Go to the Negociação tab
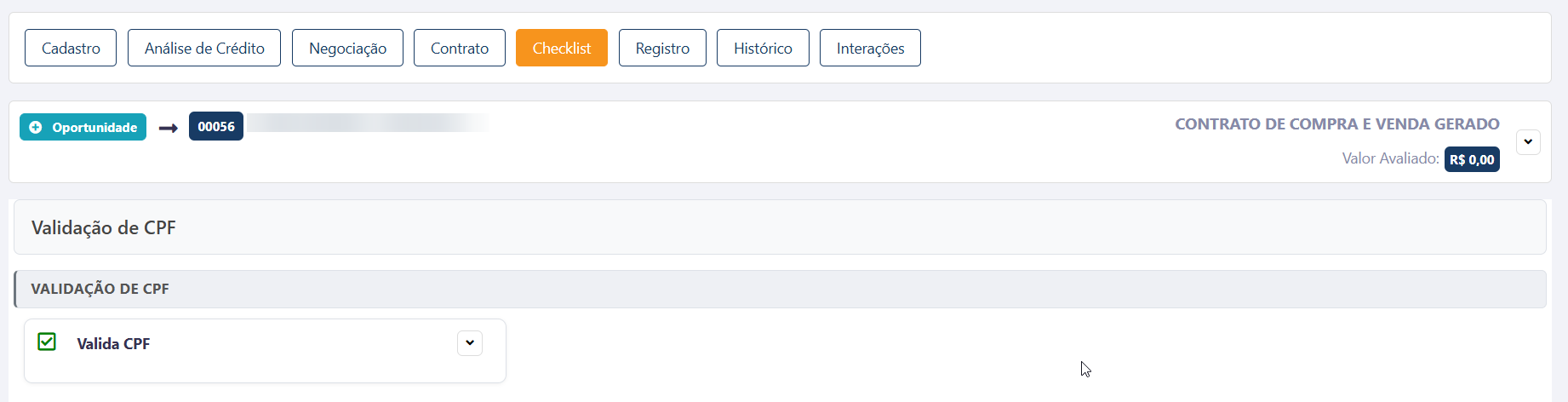1568x402 pixels. (x=347, y=48)
